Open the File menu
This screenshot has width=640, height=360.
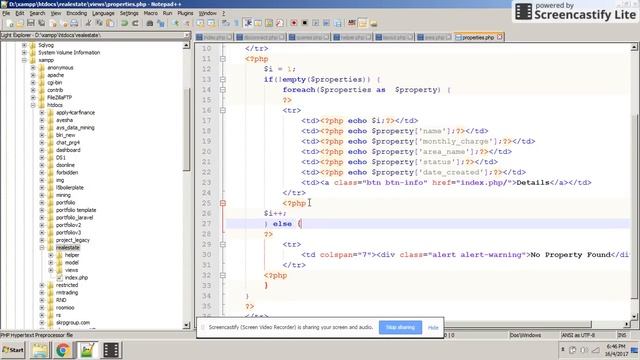[6, 13]
